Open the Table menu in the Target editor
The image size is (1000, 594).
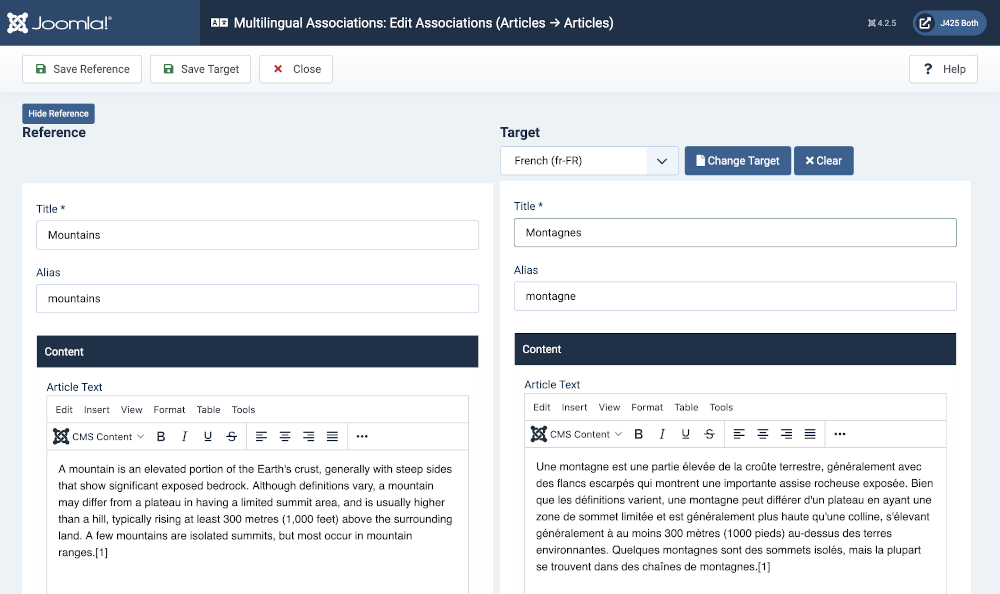[x=686, y=407]
